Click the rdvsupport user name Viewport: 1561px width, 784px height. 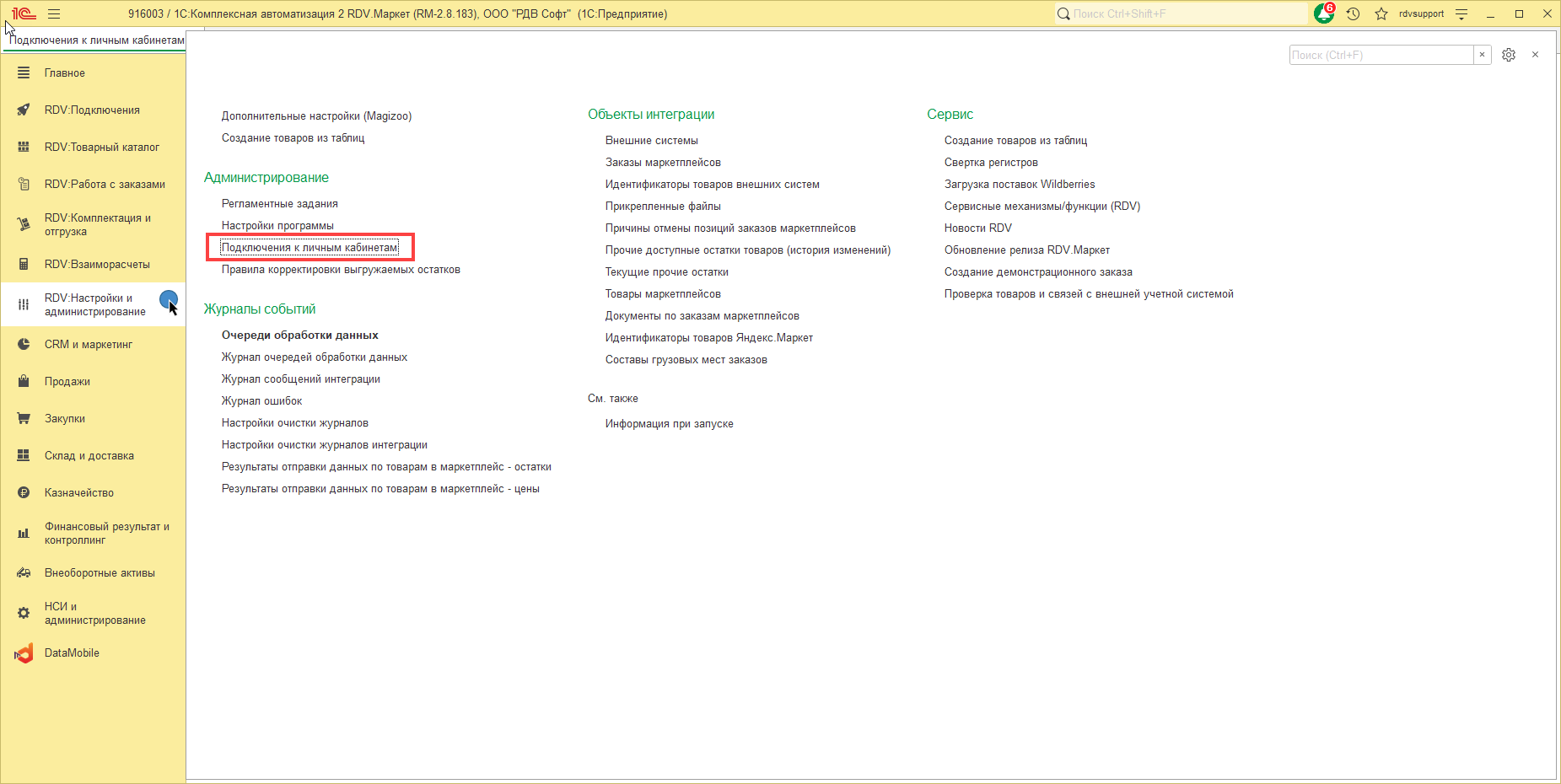(1421, 14)
